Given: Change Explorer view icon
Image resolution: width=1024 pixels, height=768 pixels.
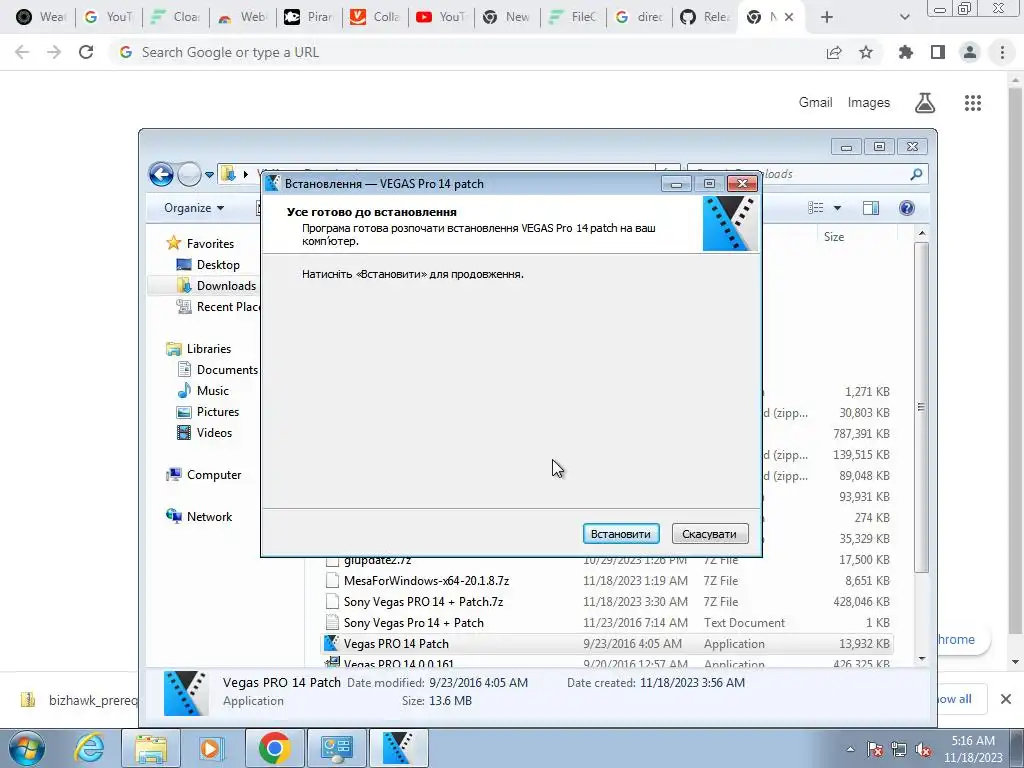Looking at the screenshot, I should tap(816, 208).
